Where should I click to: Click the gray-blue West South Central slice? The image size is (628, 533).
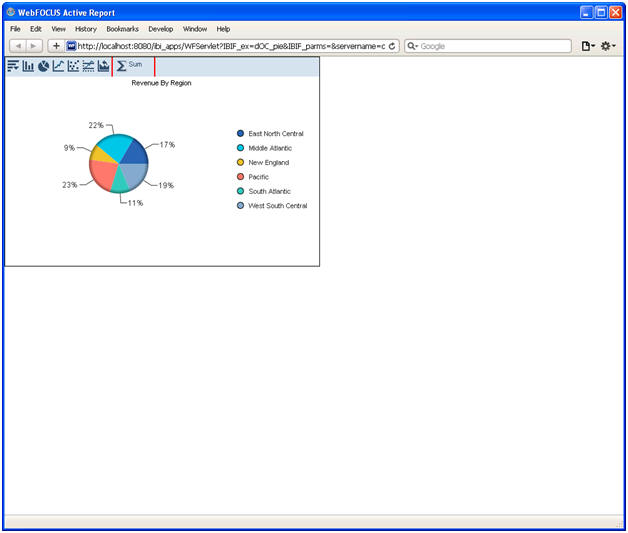[x=135, y=174]
